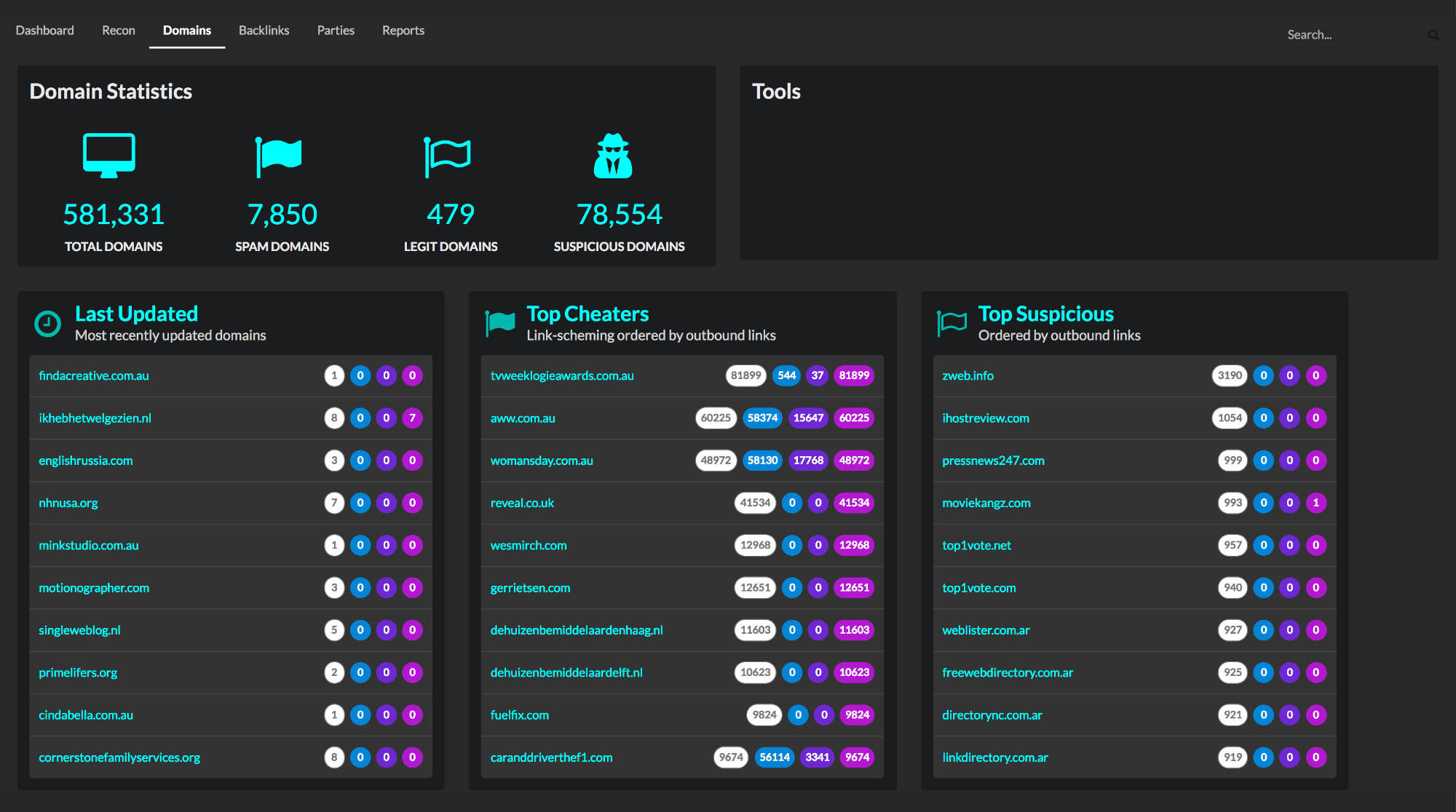Switch to the Recon tab
The width and height of the screenshot is (1456, 812).
click(119, 31)
